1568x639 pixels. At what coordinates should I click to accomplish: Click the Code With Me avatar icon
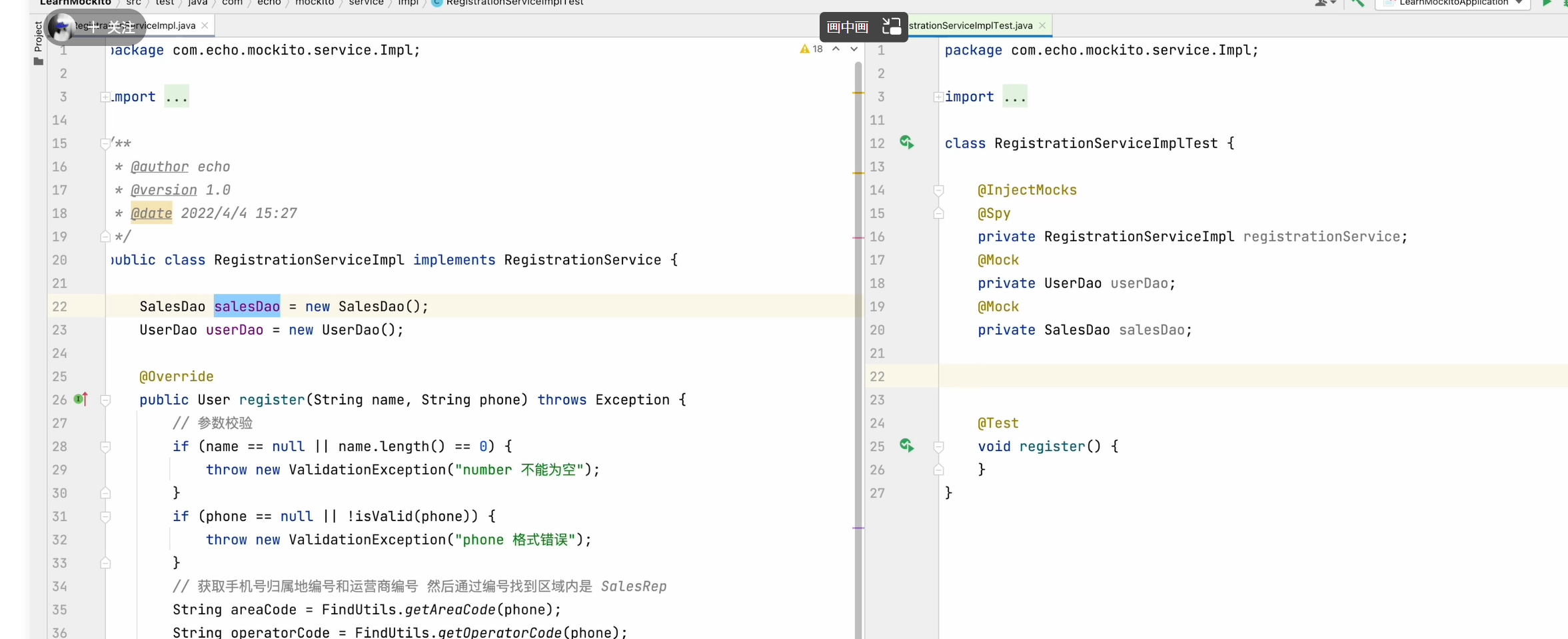(x=1321, y=3)
